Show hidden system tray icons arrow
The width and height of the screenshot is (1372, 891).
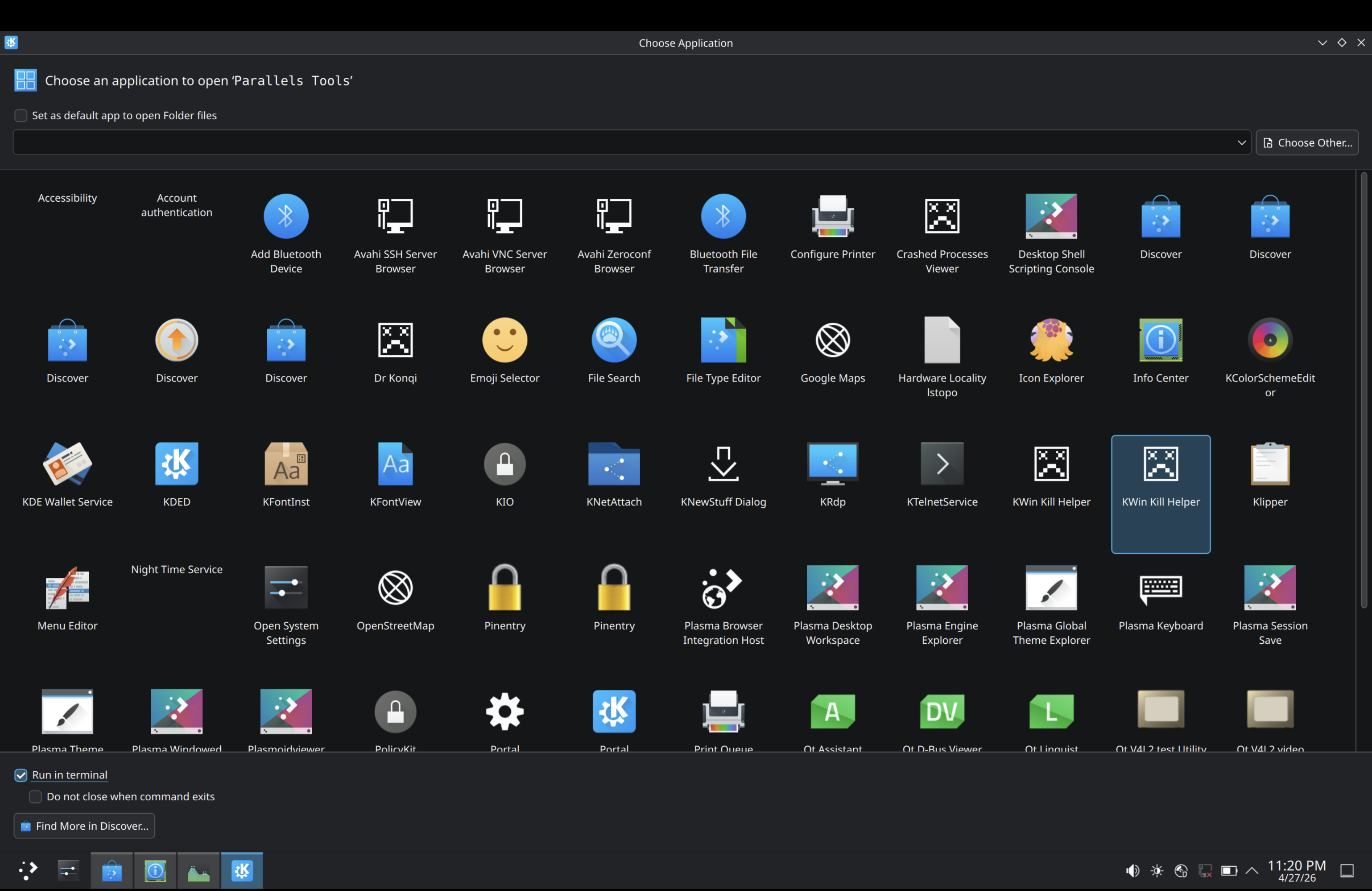pyautogui.click(x=1252, y=870)
